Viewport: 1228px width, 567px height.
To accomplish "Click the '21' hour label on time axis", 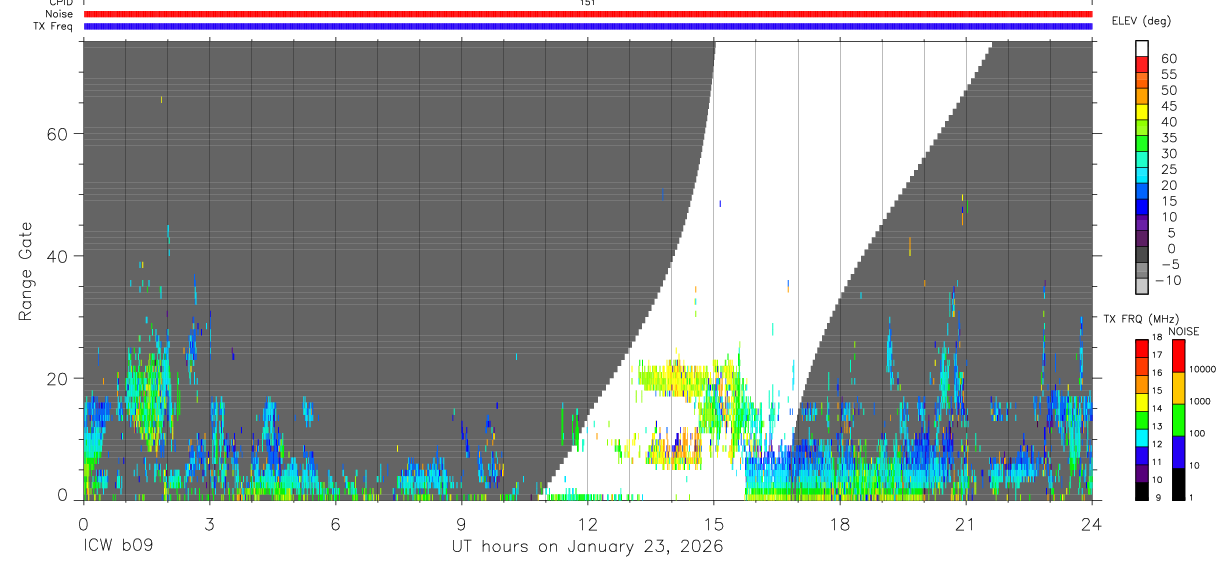I will [x=965, y=524].
